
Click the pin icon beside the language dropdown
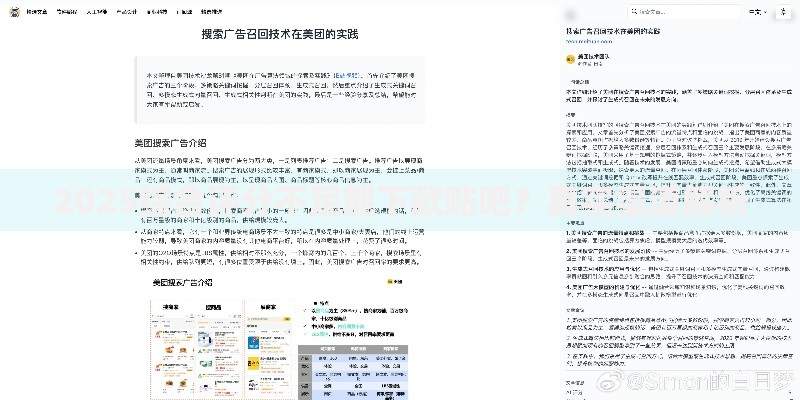(x=783, y=12)
